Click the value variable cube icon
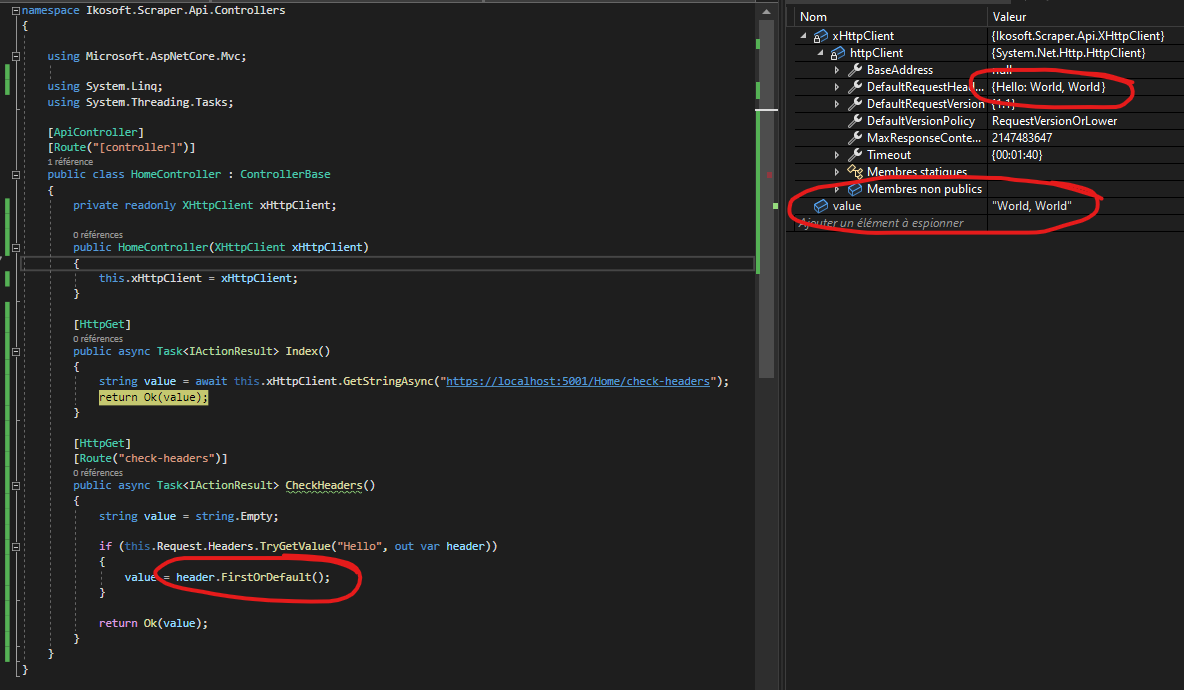Viewport: 1184px width, 690px height. tap(821, 206)
